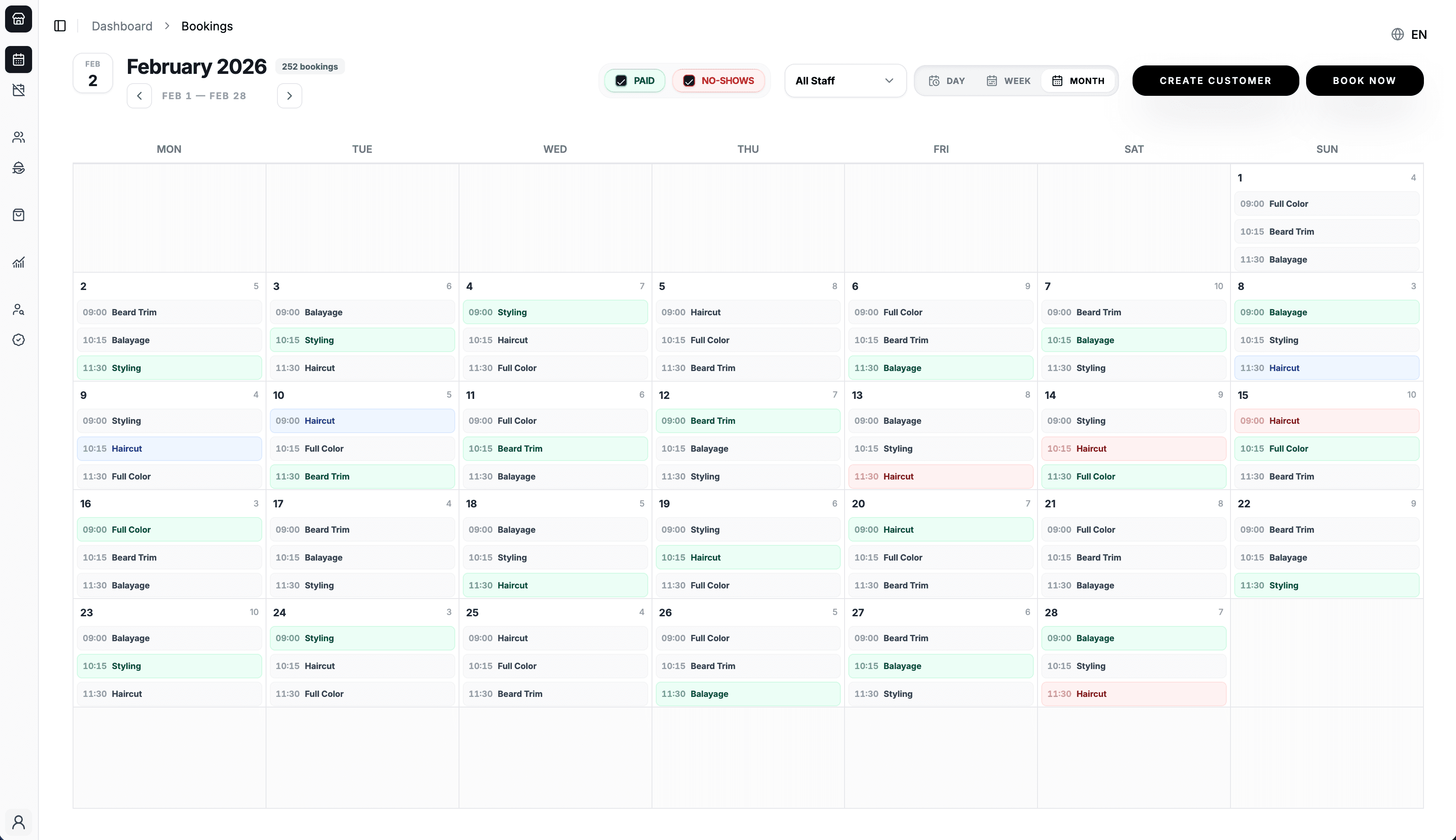Toggle the PAID bookings filter
This screenshot has height=840, width=1456.
635,80
